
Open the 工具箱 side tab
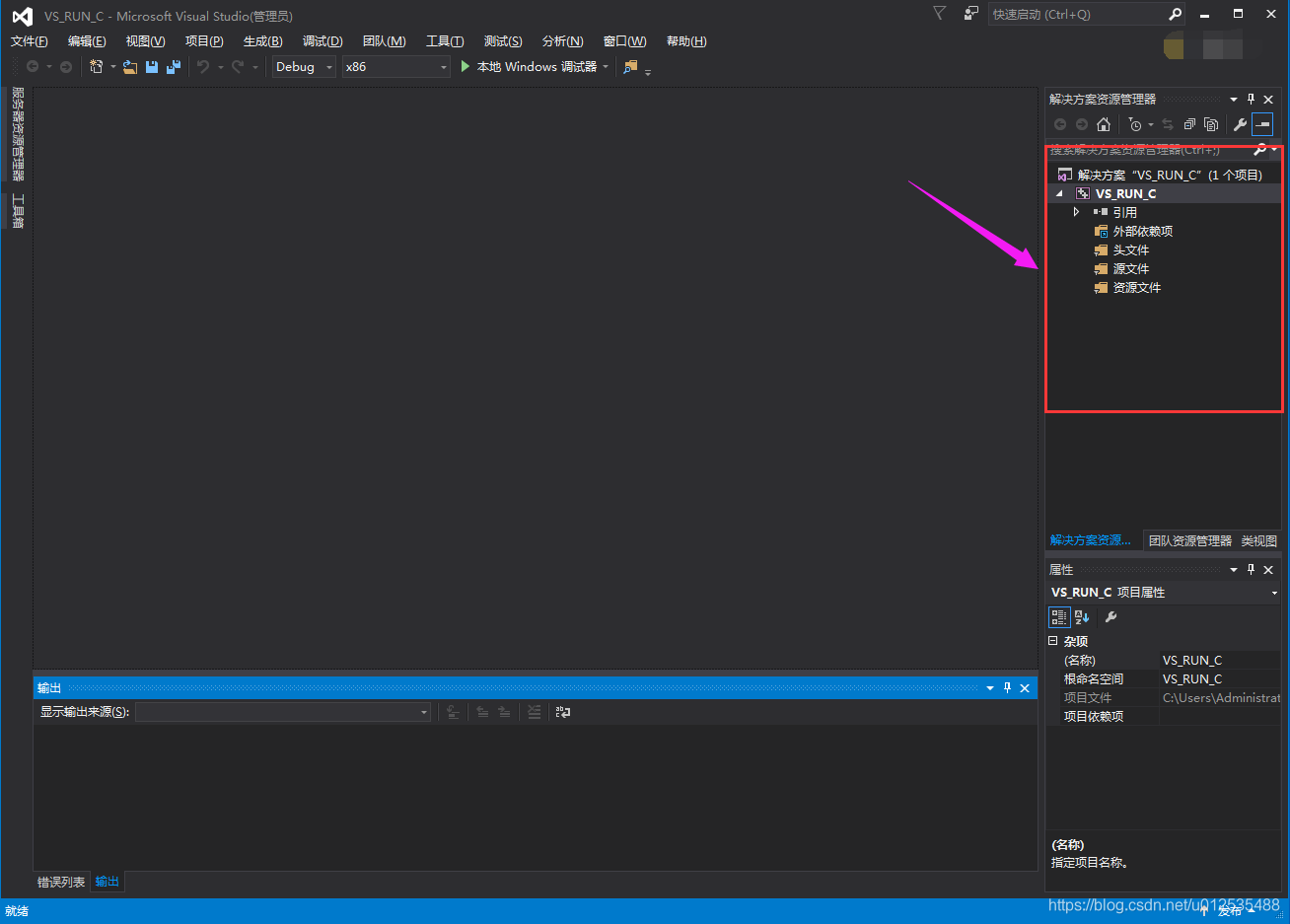coord(18,211)
